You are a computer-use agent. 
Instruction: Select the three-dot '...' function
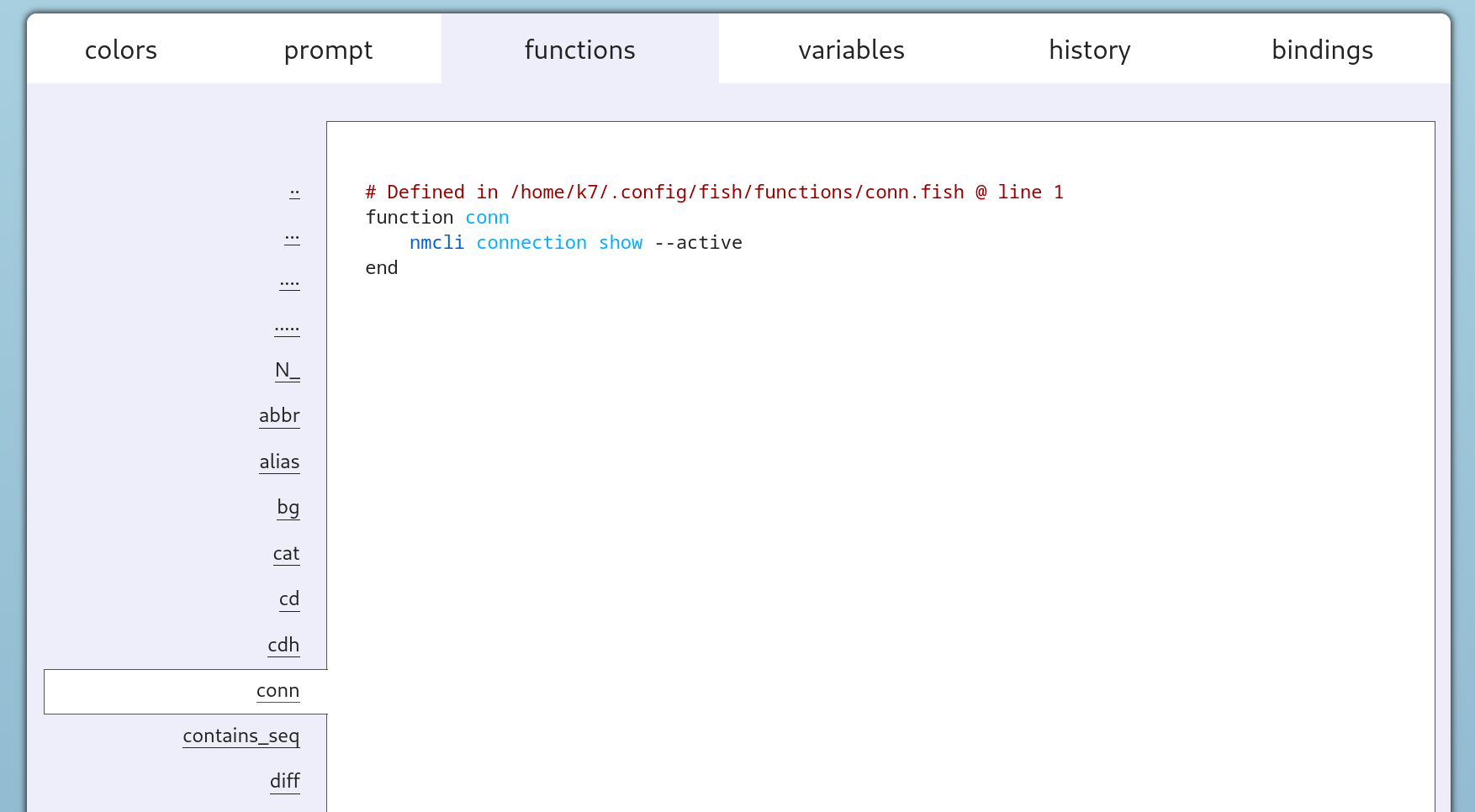click(x=292, y=237)
